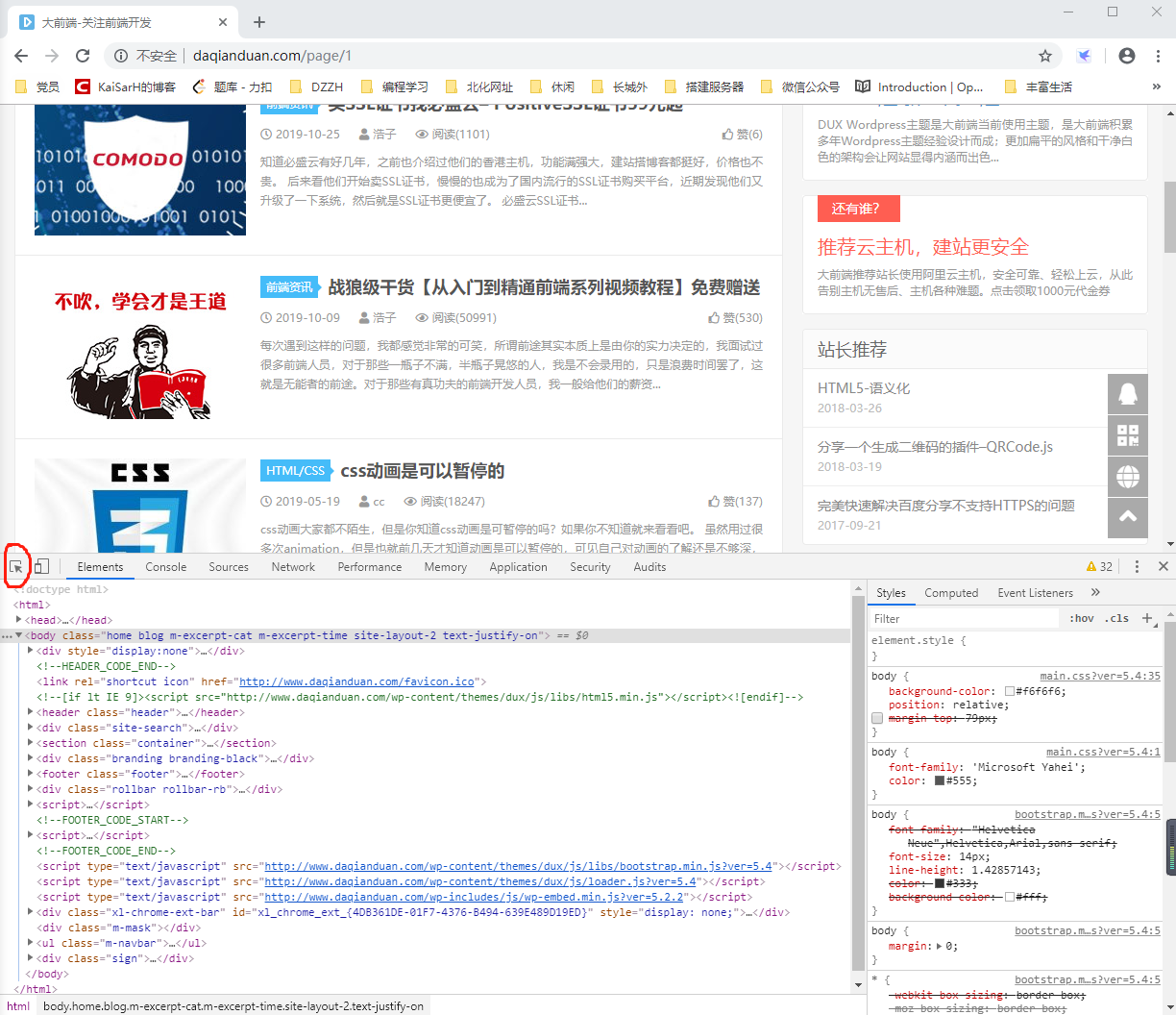Open the main.css?ver=5.4:35 source link
This screenshot has width=1176, height=1015.
(x=1100, y=676)
